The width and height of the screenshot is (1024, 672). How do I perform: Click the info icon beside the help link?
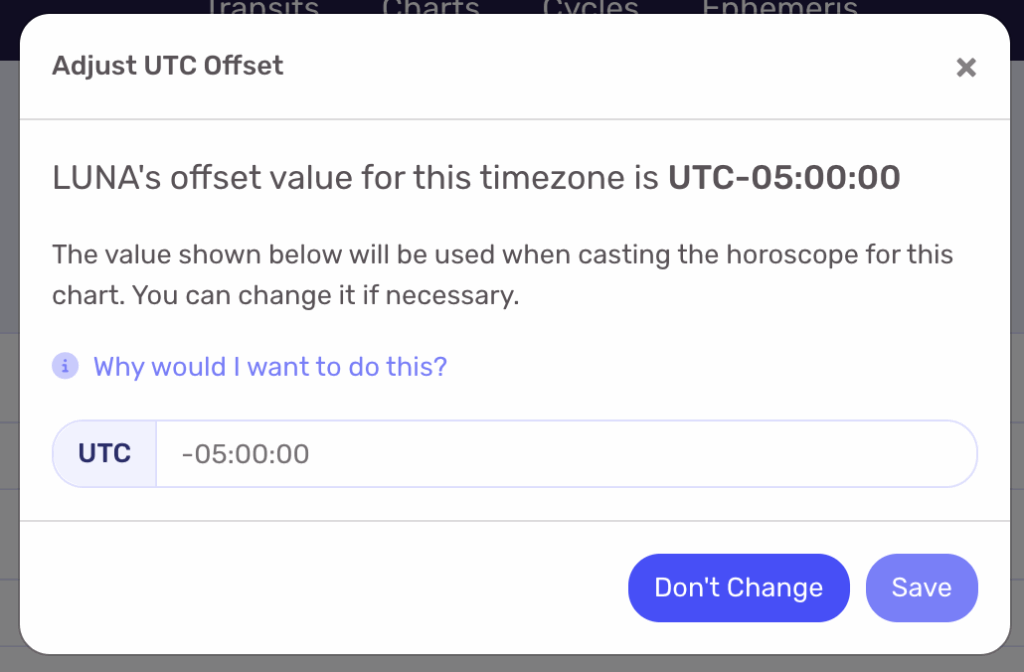(x=65, y=367)
